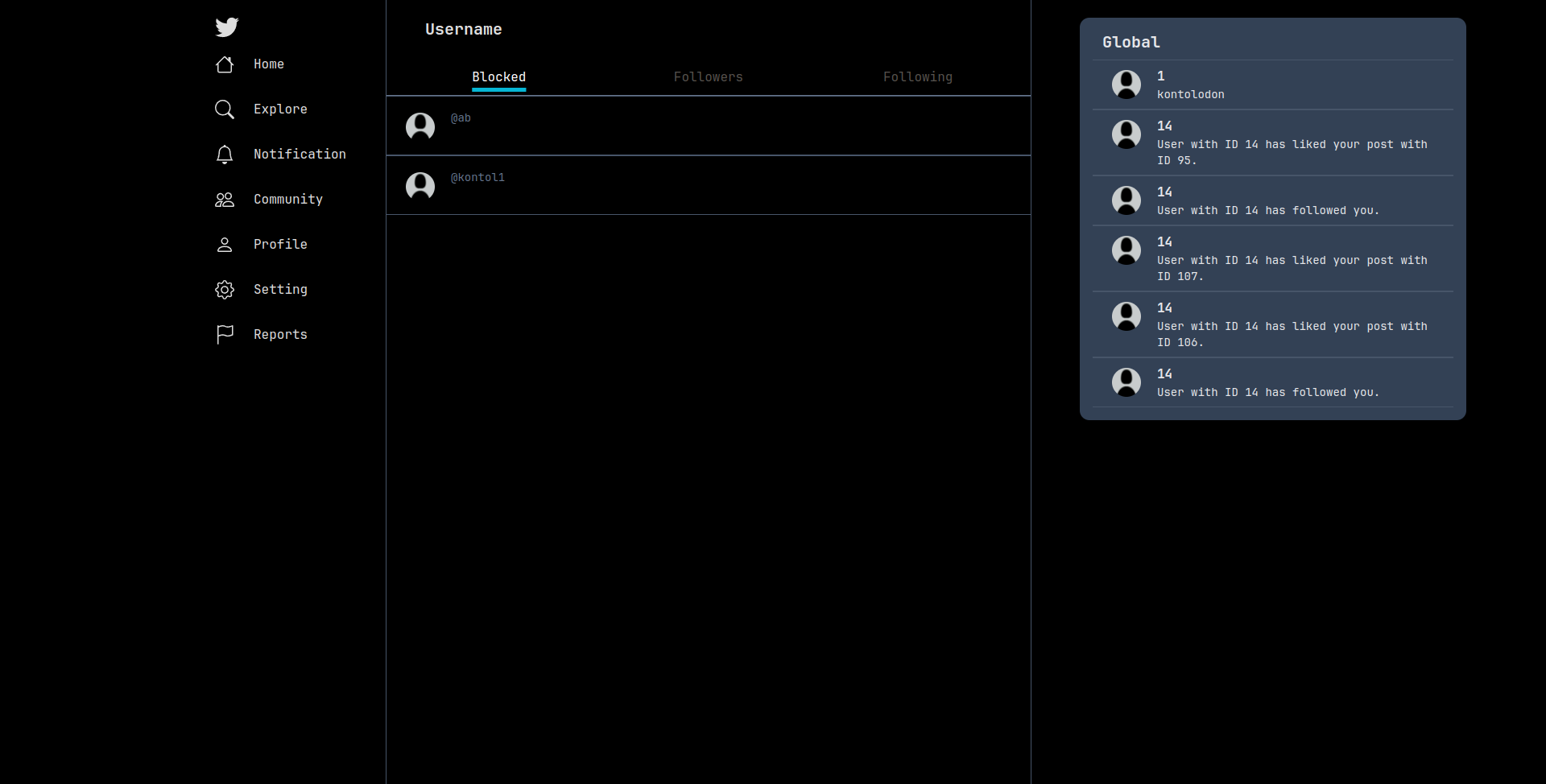Switch to the Followers tab
The image size is (1546, 784).
pos(708,77)
